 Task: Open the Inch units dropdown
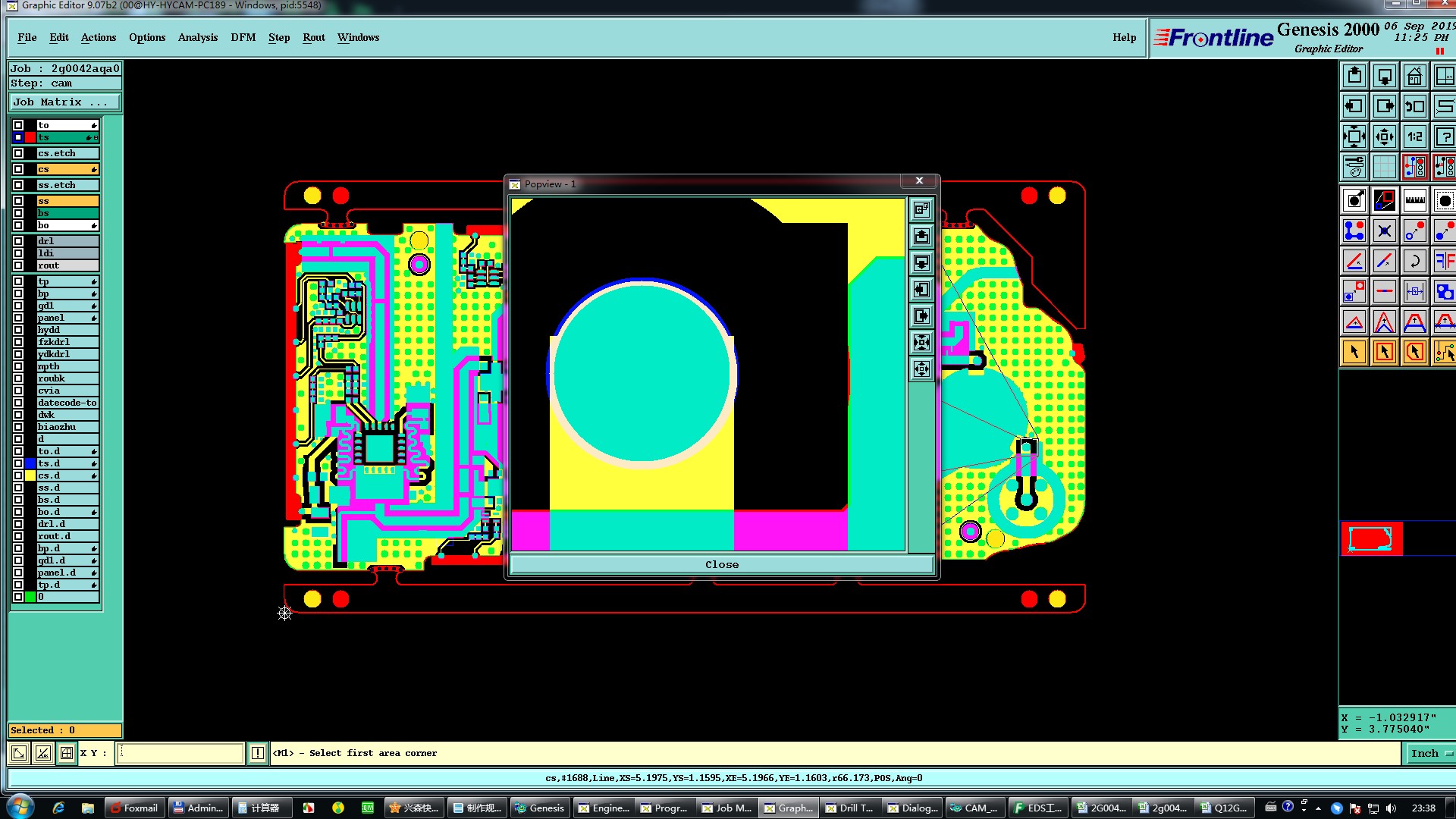(x=1429, y=753)
